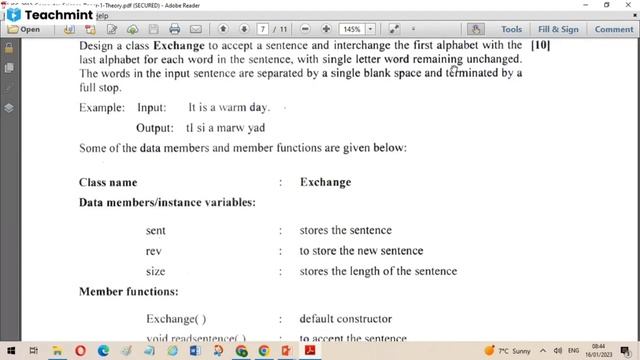
Task: Launch Opera browser from taskbar
Action: (80, 351)
